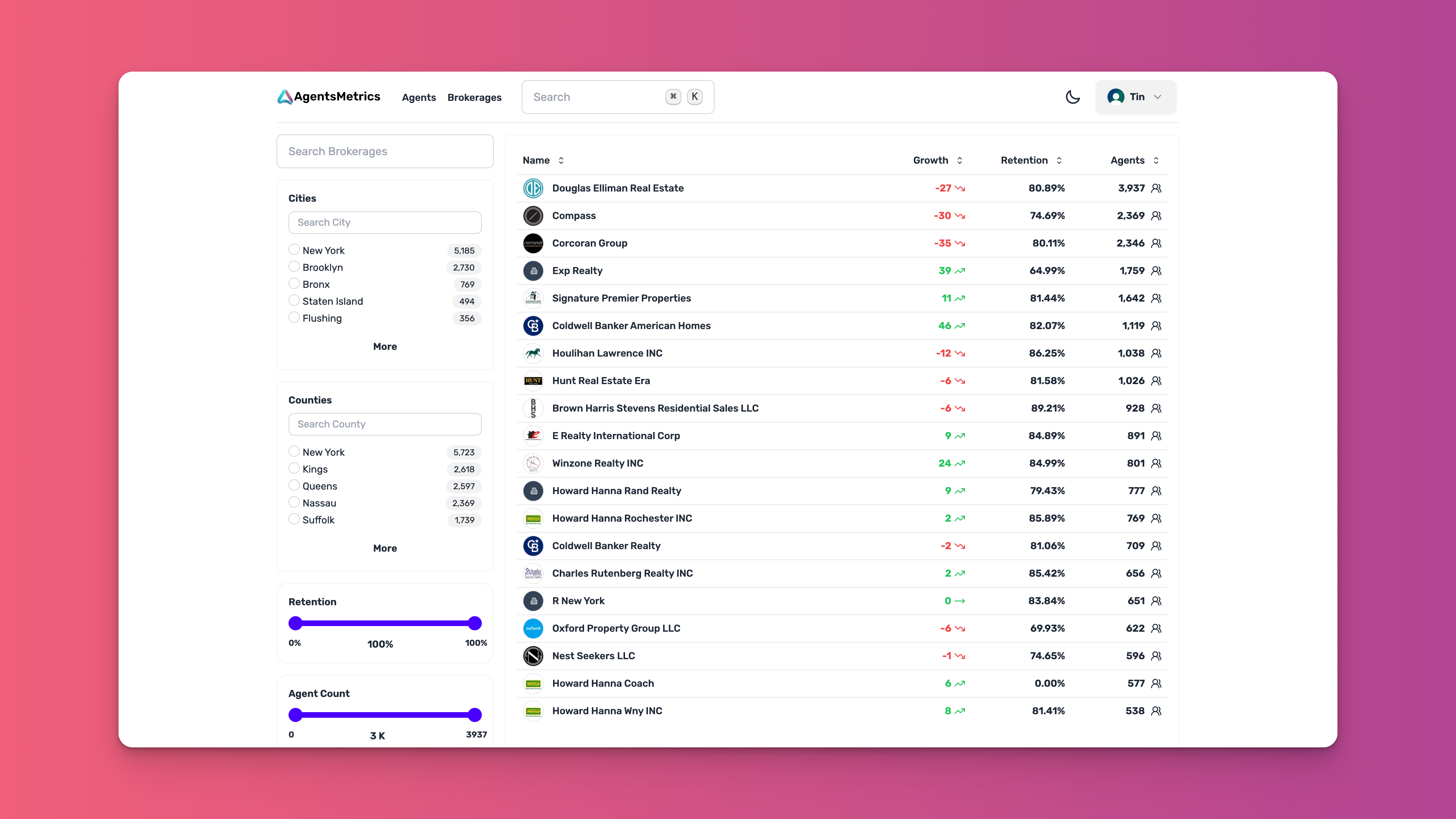
Task: Expand more counties with More
Action: coord(385,548)
